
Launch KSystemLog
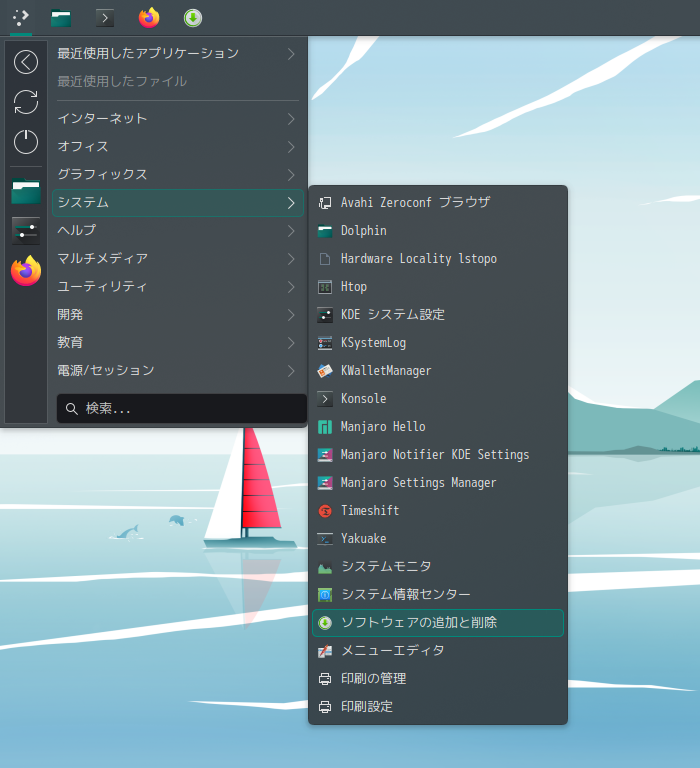coord(438,343)
